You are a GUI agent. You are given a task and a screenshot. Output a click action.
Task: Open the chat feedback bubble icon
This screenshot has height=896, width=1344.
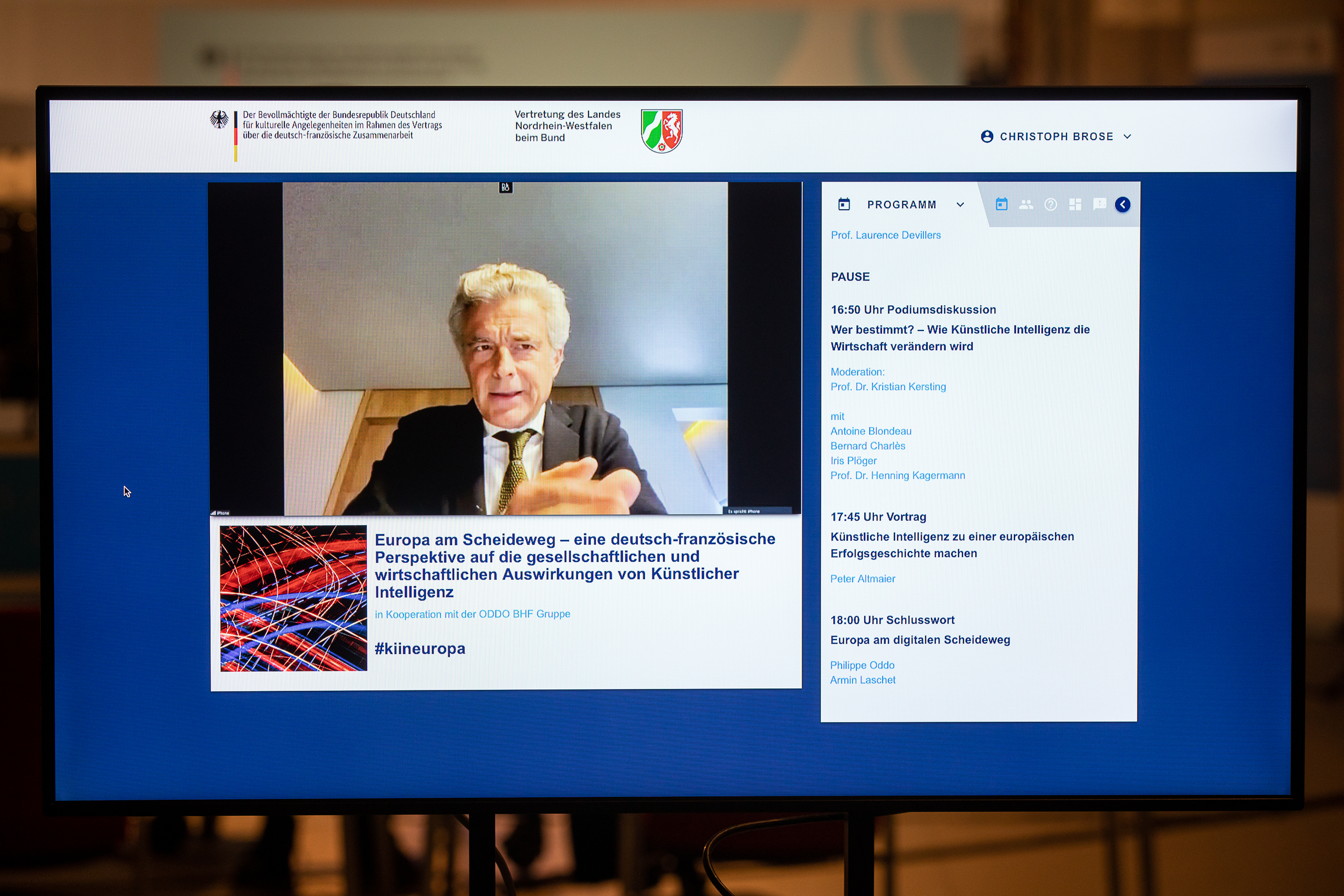1099,205
